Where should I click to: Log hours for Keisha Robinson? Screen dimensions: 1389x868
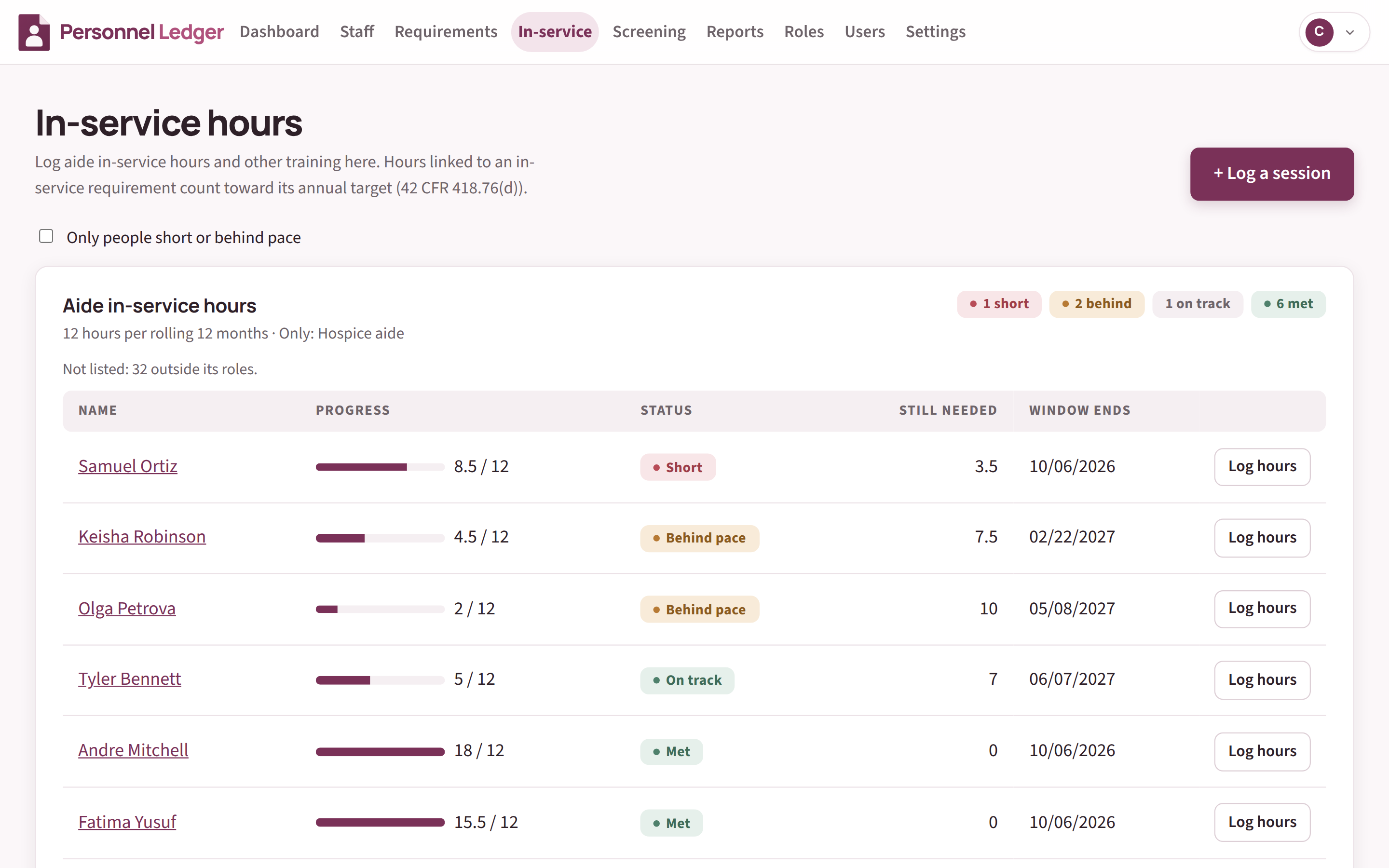tap(1262, 538)
